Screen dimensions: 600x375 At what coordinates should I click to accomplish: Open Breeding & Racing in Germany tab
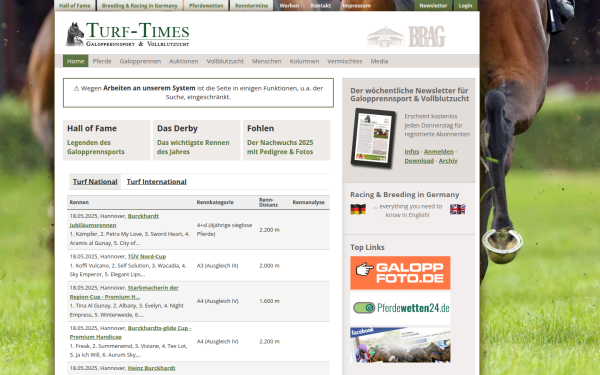pyautogui.click(x=140, y=5)
